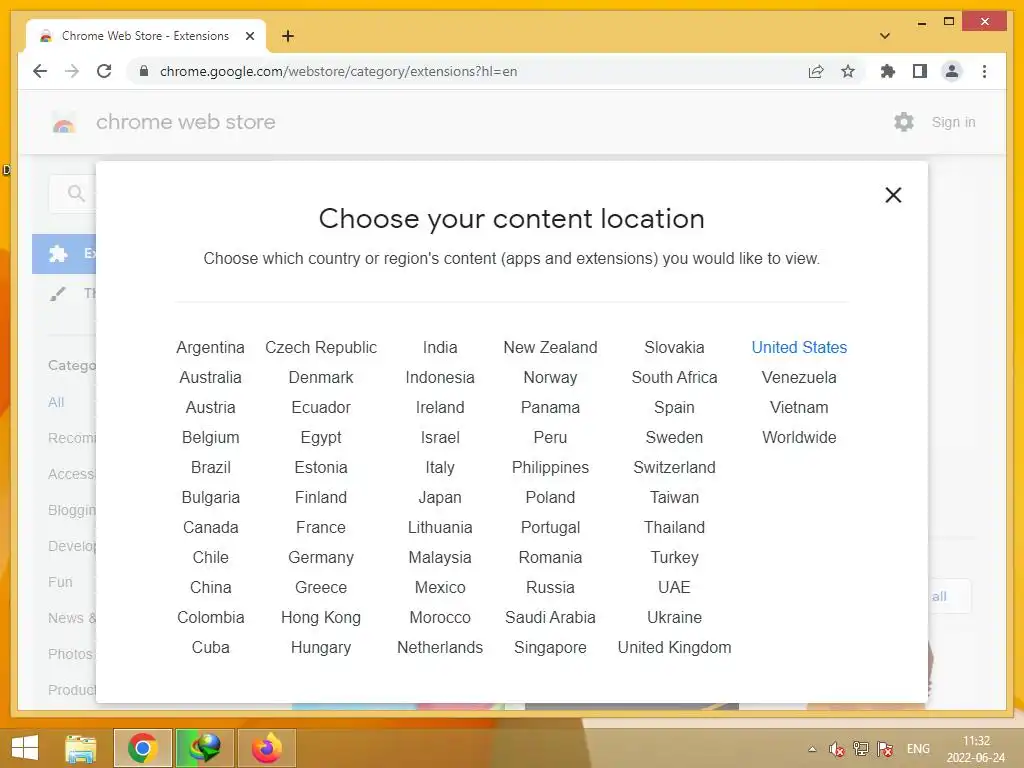Select Hungary
Image resolution: width=1024 pixels, height=768 pixels.
(321, 648)
